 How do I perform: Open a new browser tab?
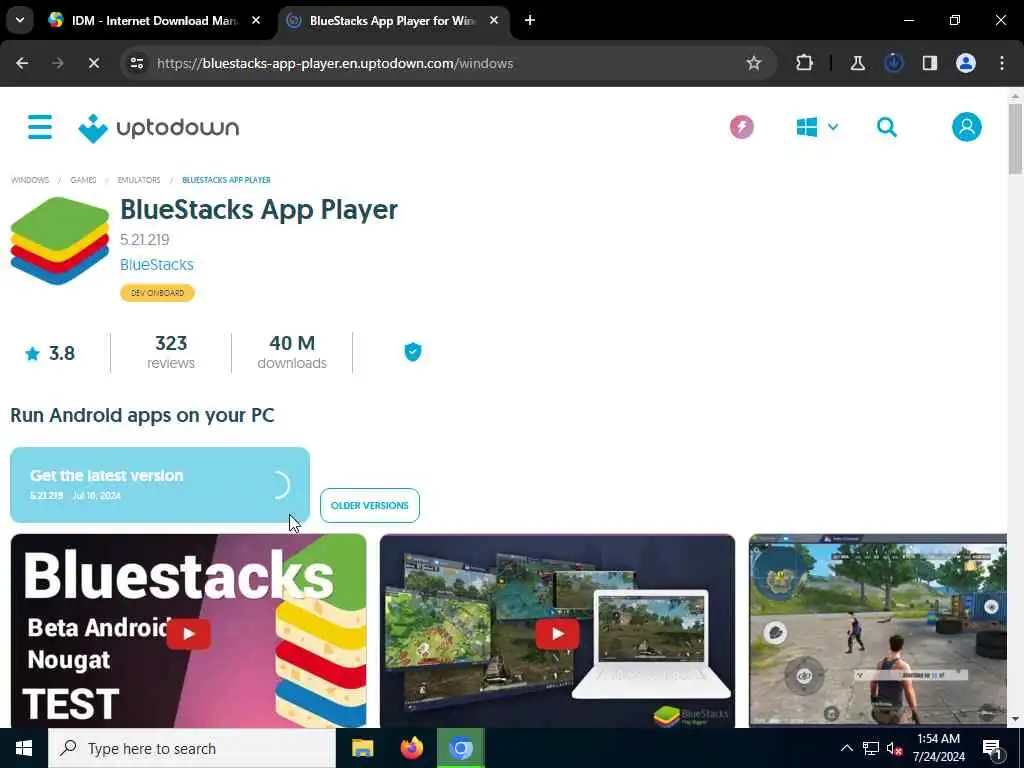[x=530, y=20]
